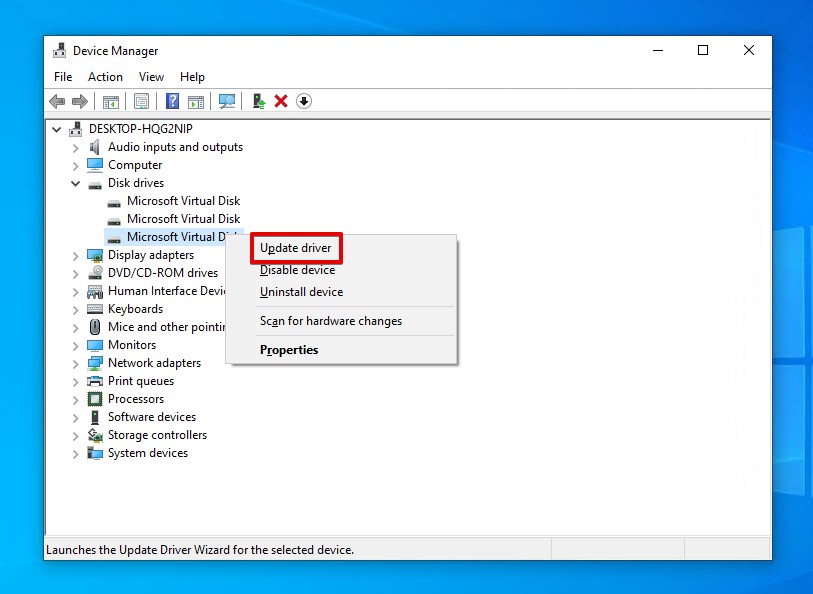Expand the Audio inputs and outputs node
The width and height of the screenshot is (813, 594).
point(76,147)
